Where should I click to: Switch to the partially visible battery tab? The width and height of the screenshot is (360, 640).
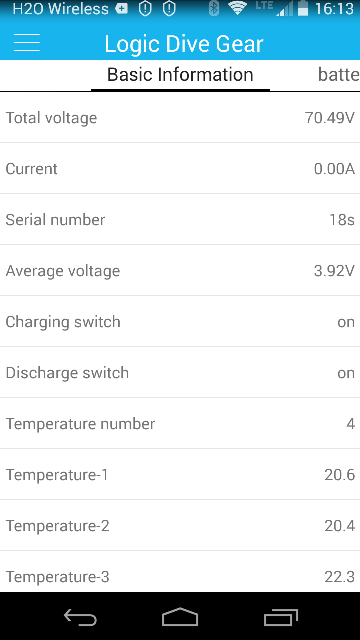[x=338, y=75]
